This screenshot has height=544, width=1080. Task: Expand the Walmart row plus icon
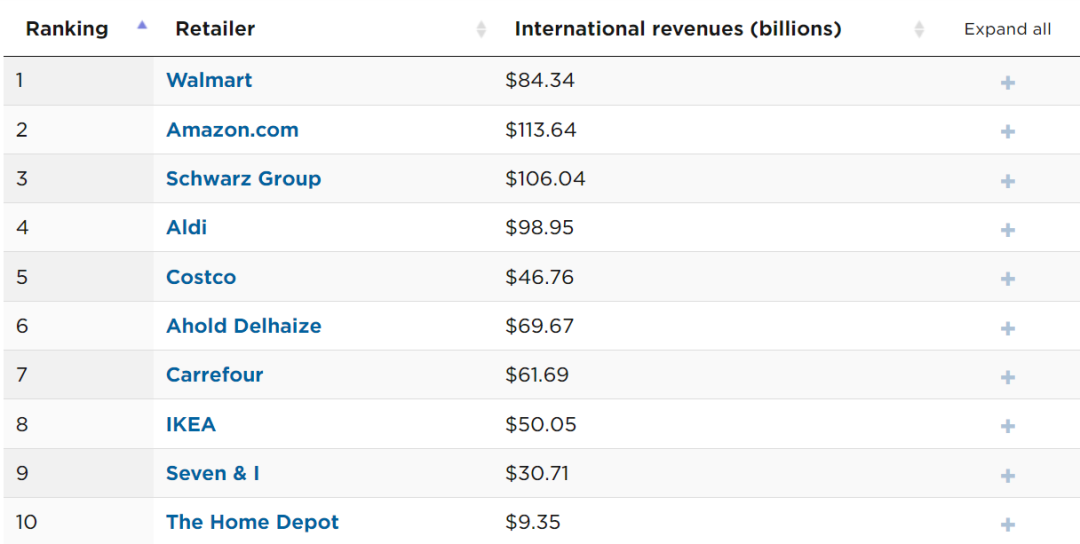click(1007, 82)
